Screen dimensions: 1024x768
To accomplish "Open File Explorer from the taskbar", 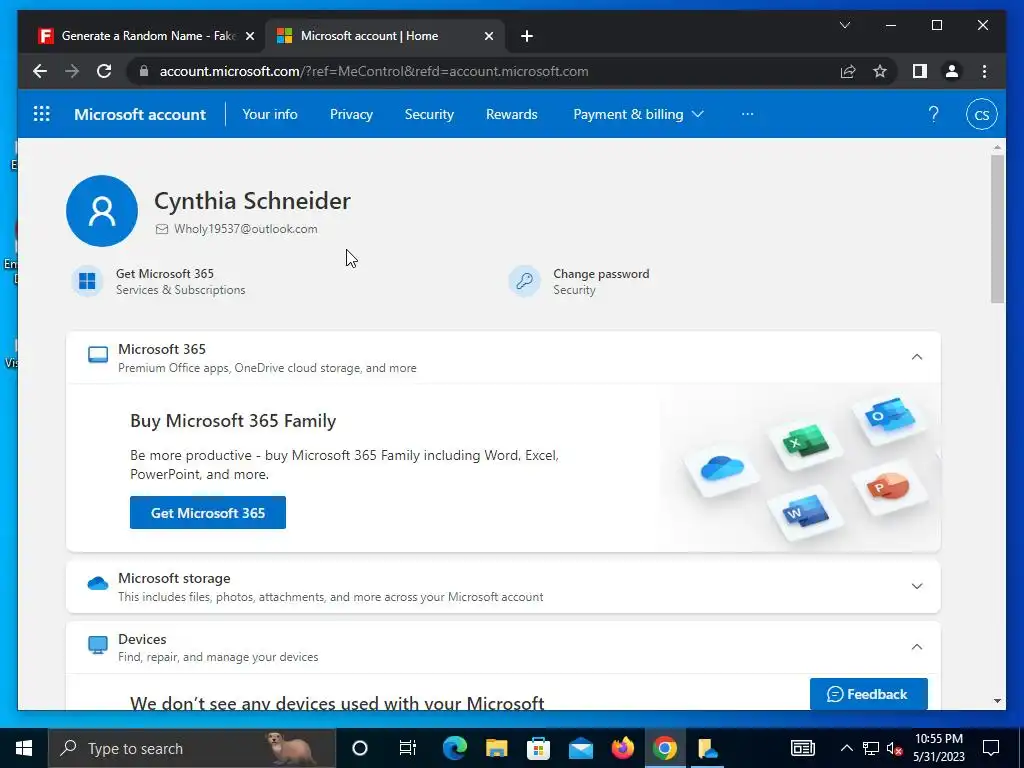I will click(496, 748).
